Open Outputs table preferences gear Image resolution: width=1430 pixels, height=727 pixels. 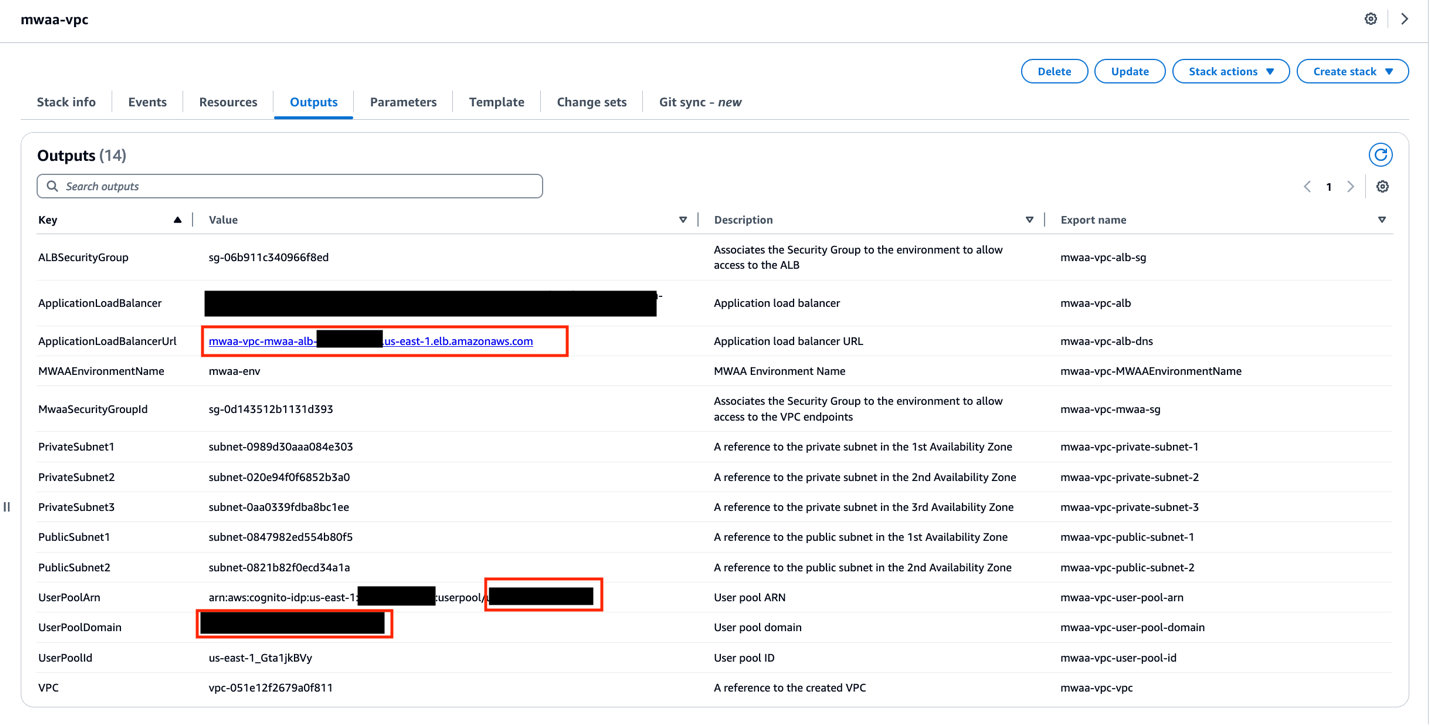click(1383, 187)
